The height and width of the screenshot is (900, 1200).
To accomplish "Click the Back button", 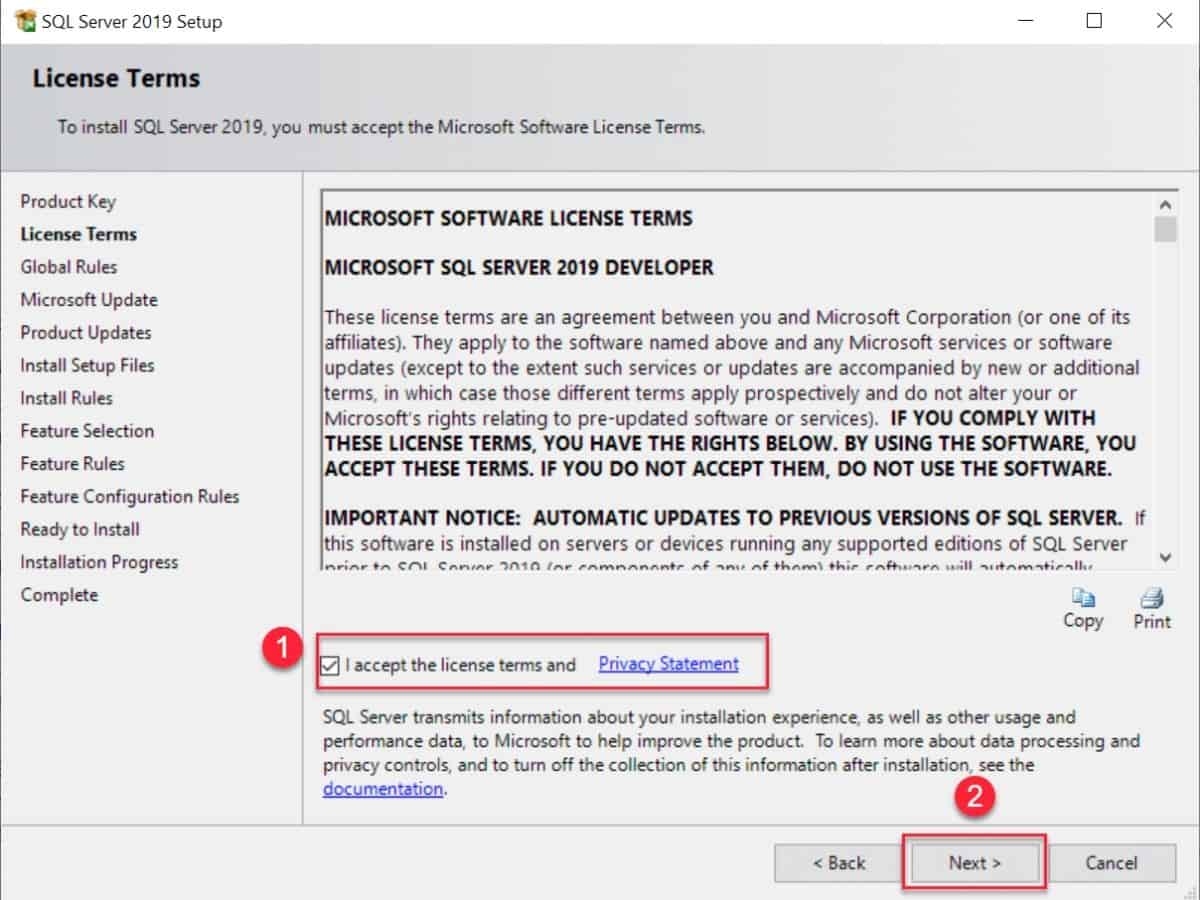I will (839, 863).
